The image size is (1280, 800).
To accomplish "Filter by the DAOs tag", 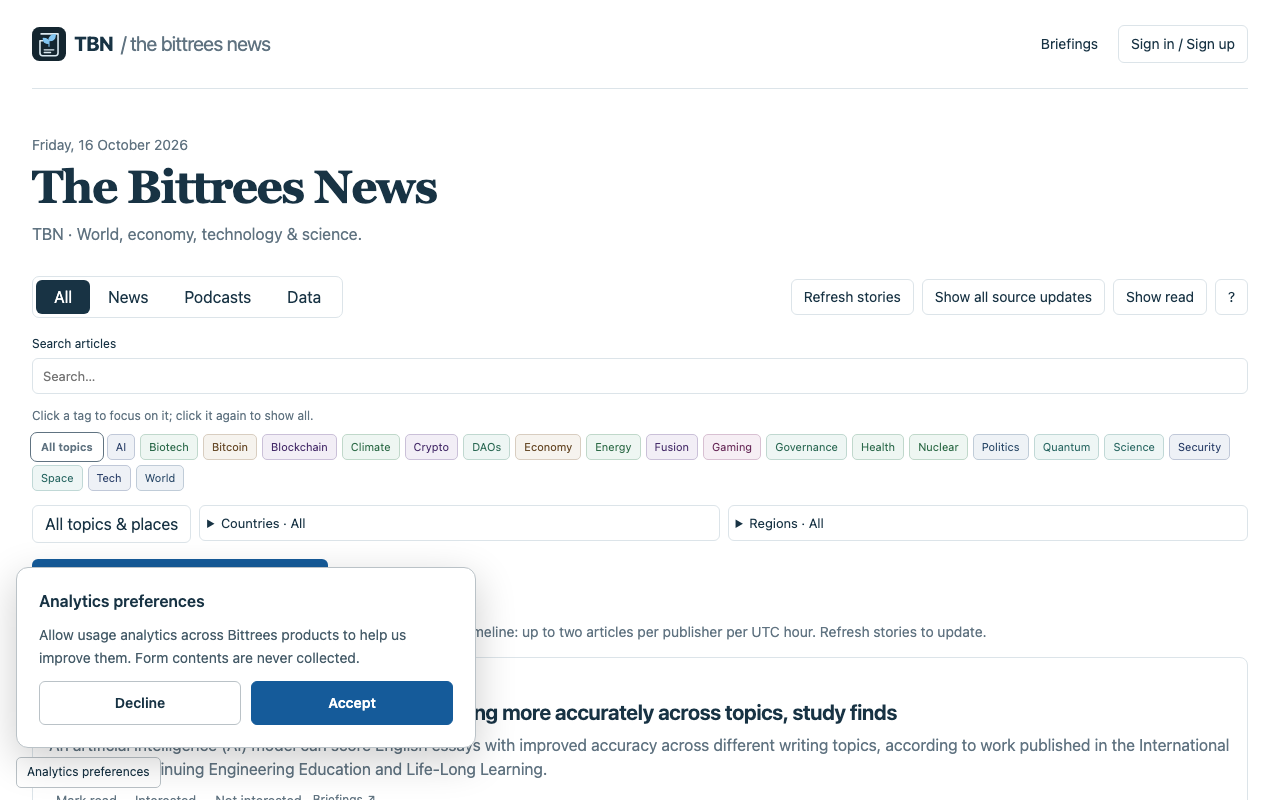I will coord(487,447).
